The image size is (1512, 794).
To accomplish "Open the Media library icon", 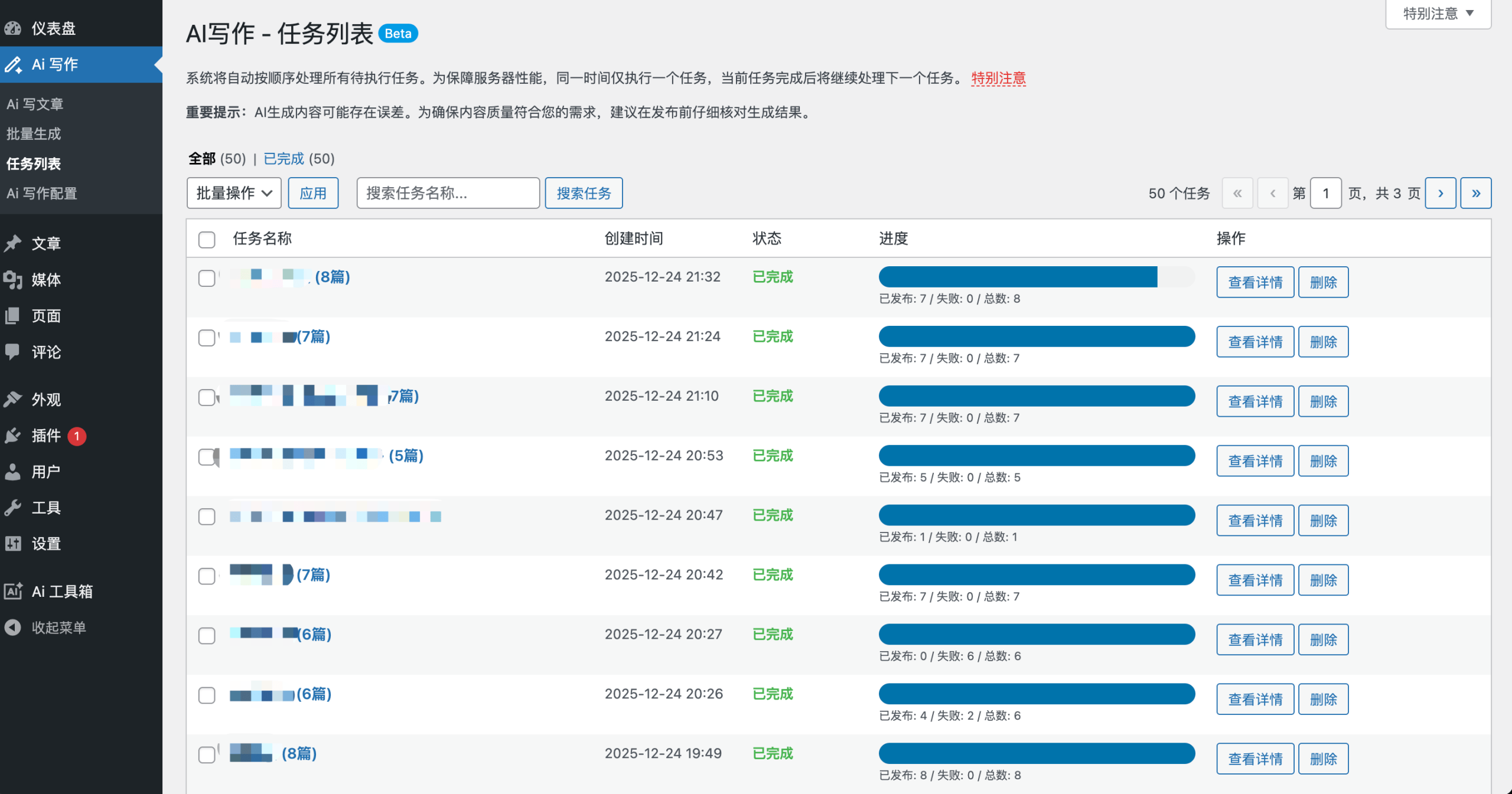I will point(13,280).
